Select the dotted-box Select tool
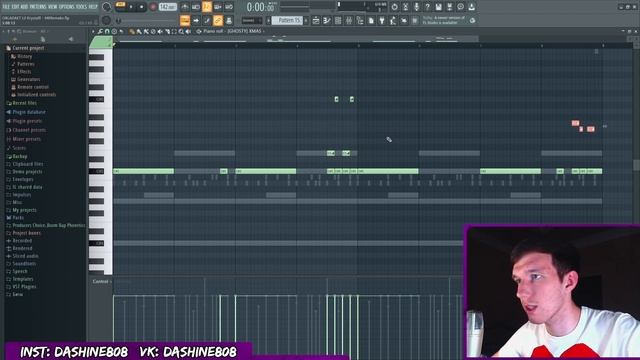 [174, 31]
